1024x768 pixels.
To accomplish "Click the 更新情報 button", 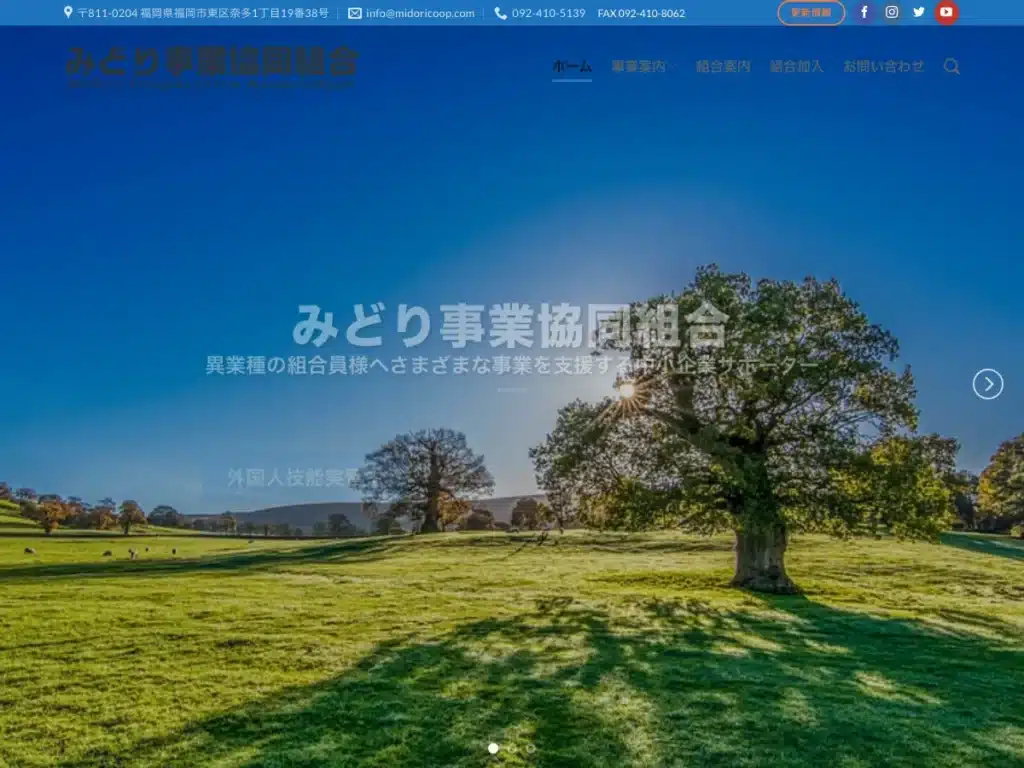I will pyautogui.click(x=811, y=12).
